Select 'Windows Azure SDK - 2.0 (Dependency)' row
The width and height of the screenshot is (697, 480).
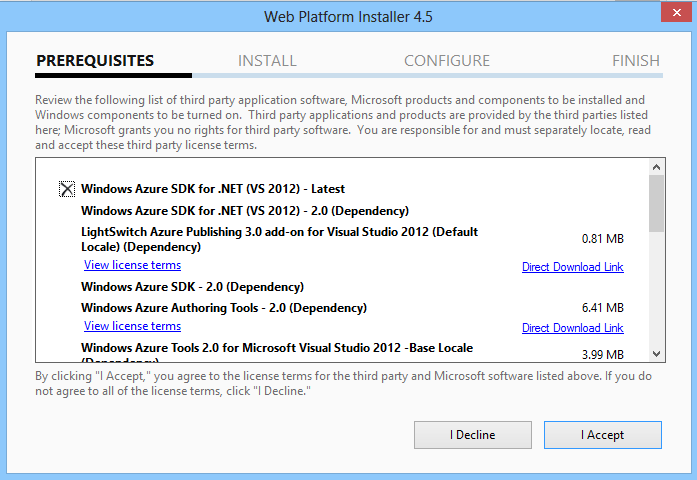[x=192, y=287]
